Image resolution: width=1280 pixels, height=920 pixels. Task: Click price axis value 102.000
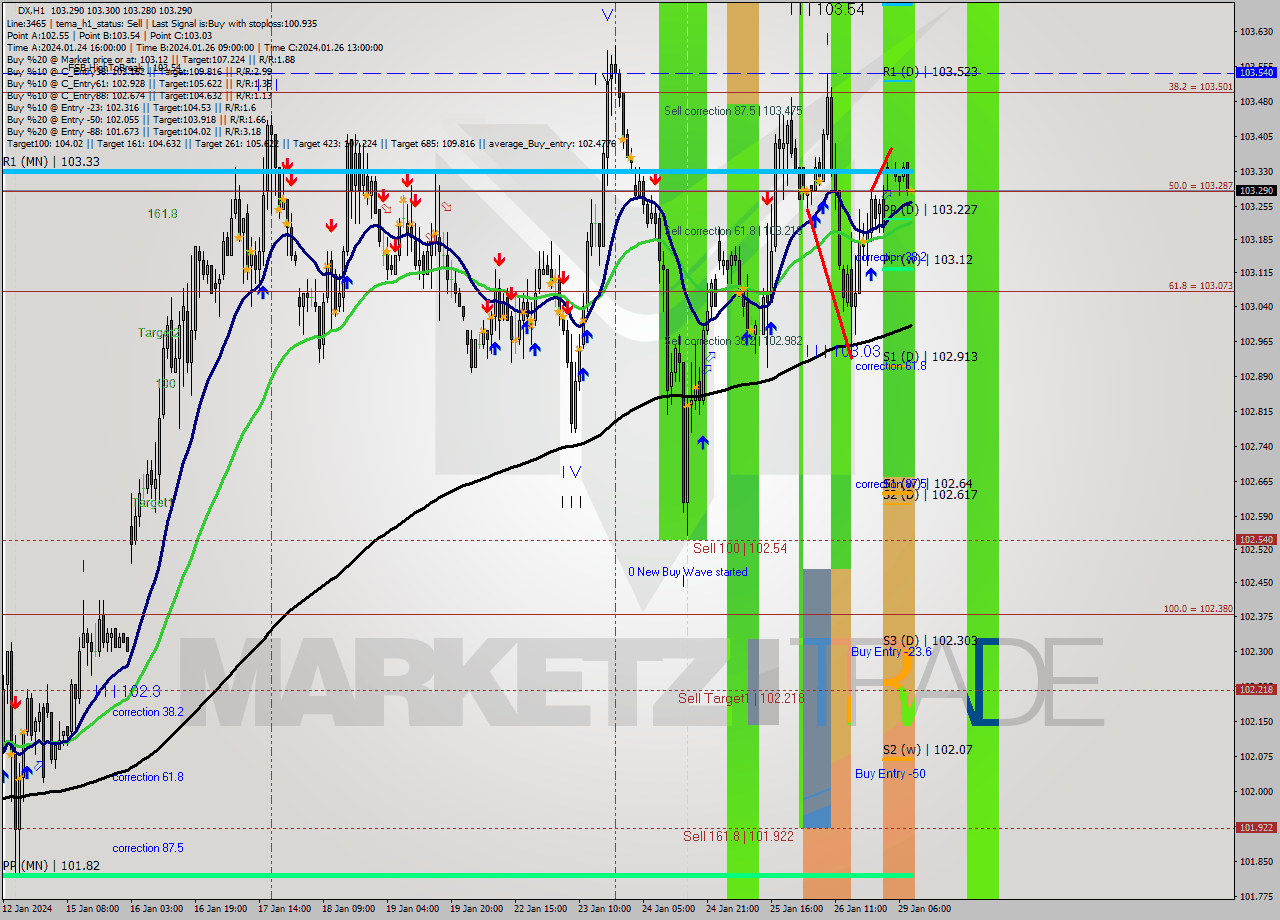(x=1257, y=791)
